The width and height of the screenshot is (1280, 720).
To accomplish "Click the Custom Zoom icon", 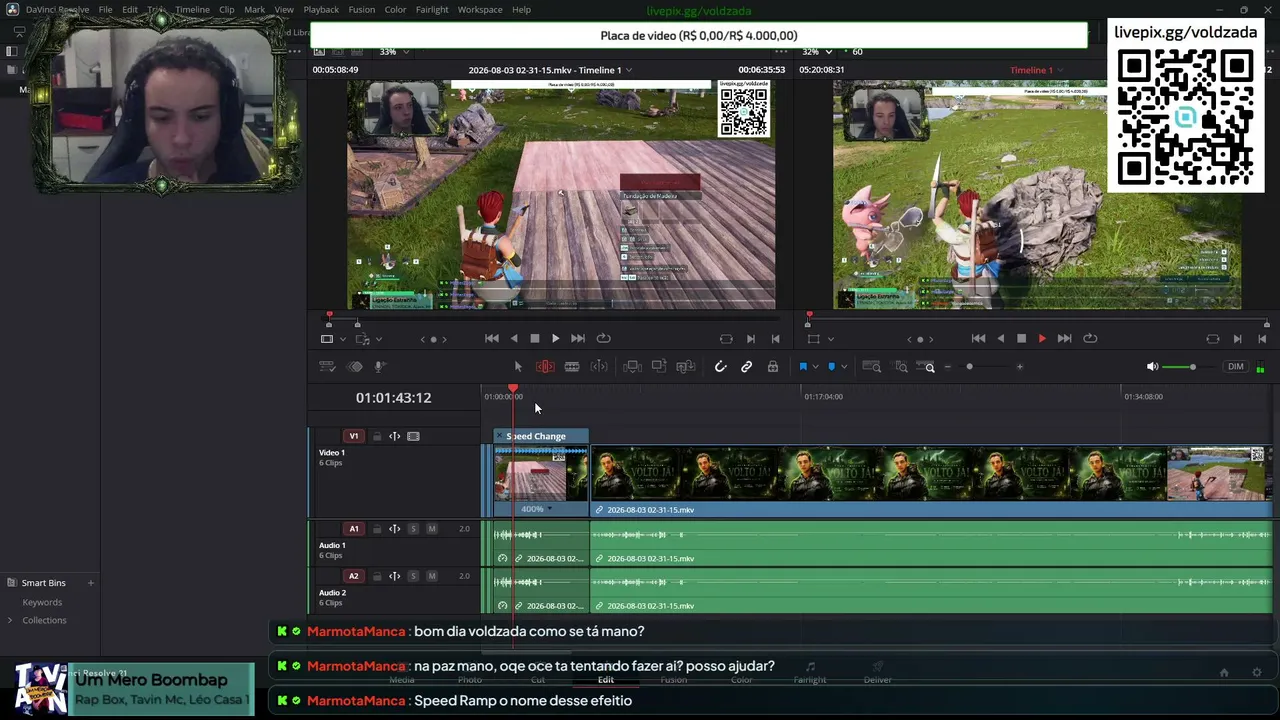I will click(x=927, y=367).
